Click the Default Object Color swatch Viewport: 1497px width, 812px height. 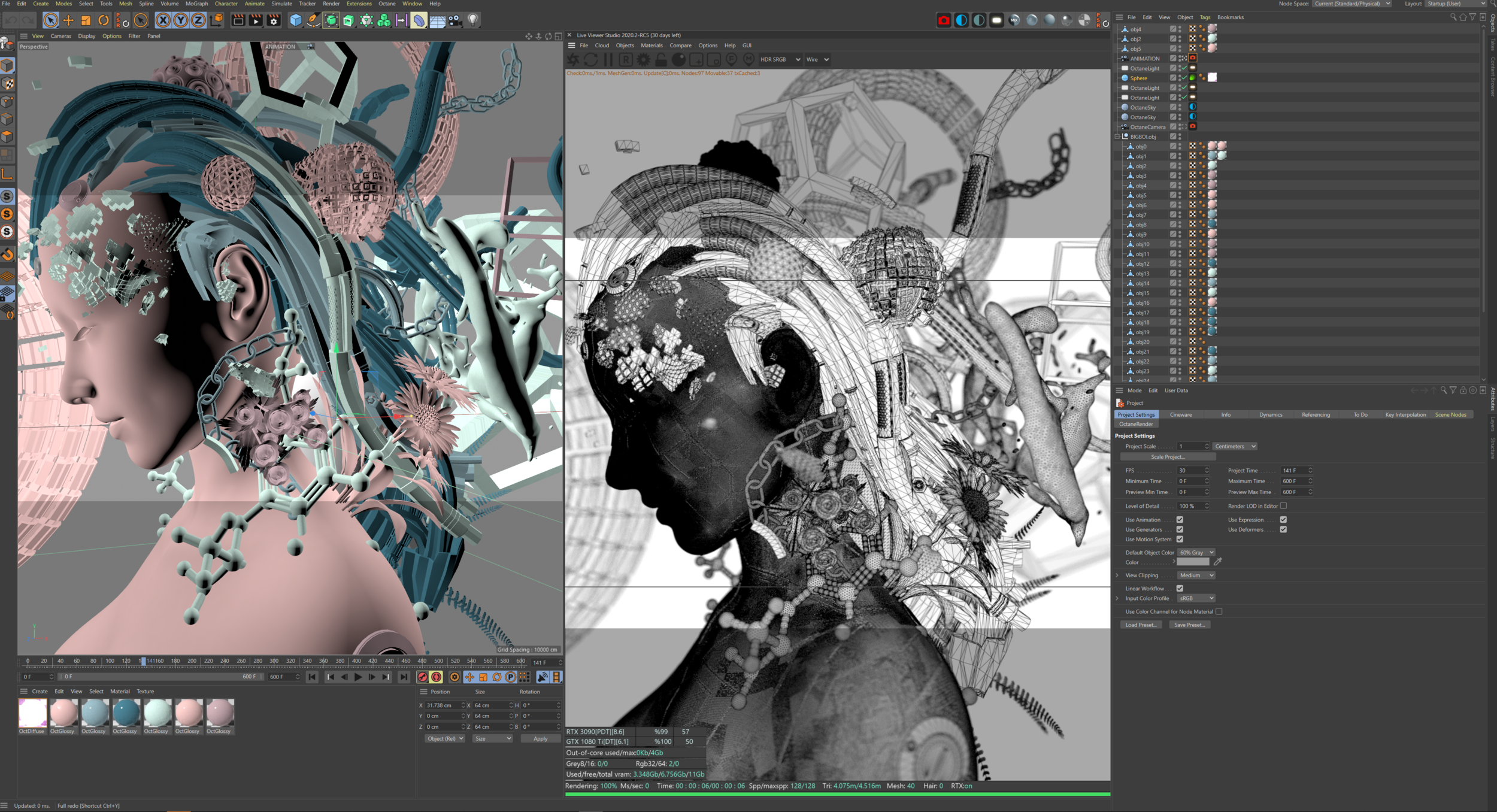tap(1193, 562)
